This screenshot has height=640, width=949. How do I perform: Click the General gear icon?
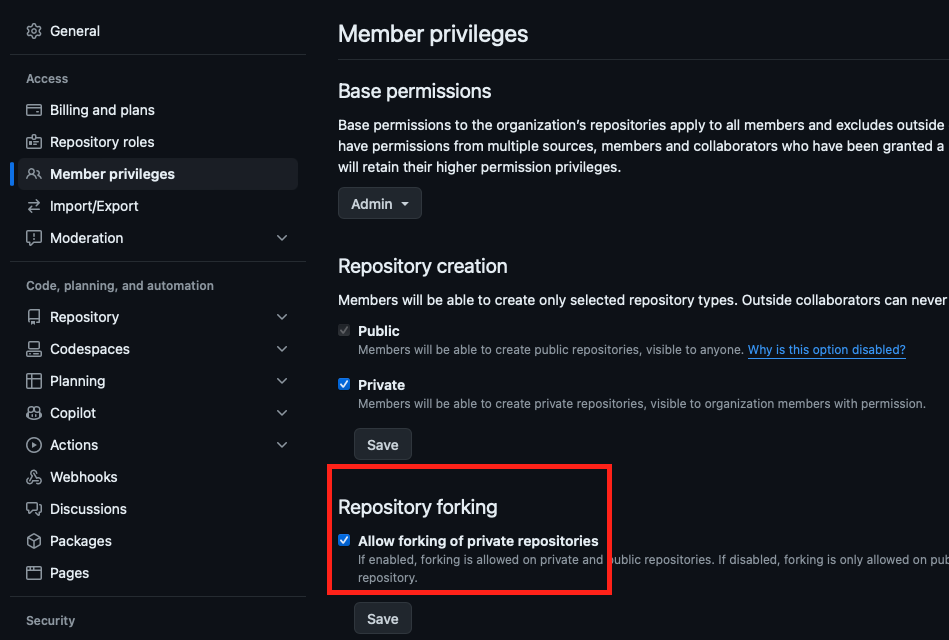tap(34, 31)
